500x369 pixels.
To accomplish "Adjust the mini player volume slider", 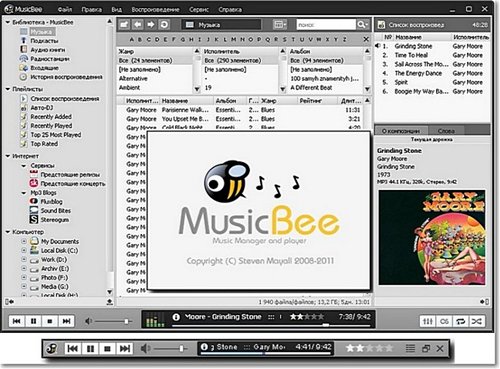I will pos(171,349).
